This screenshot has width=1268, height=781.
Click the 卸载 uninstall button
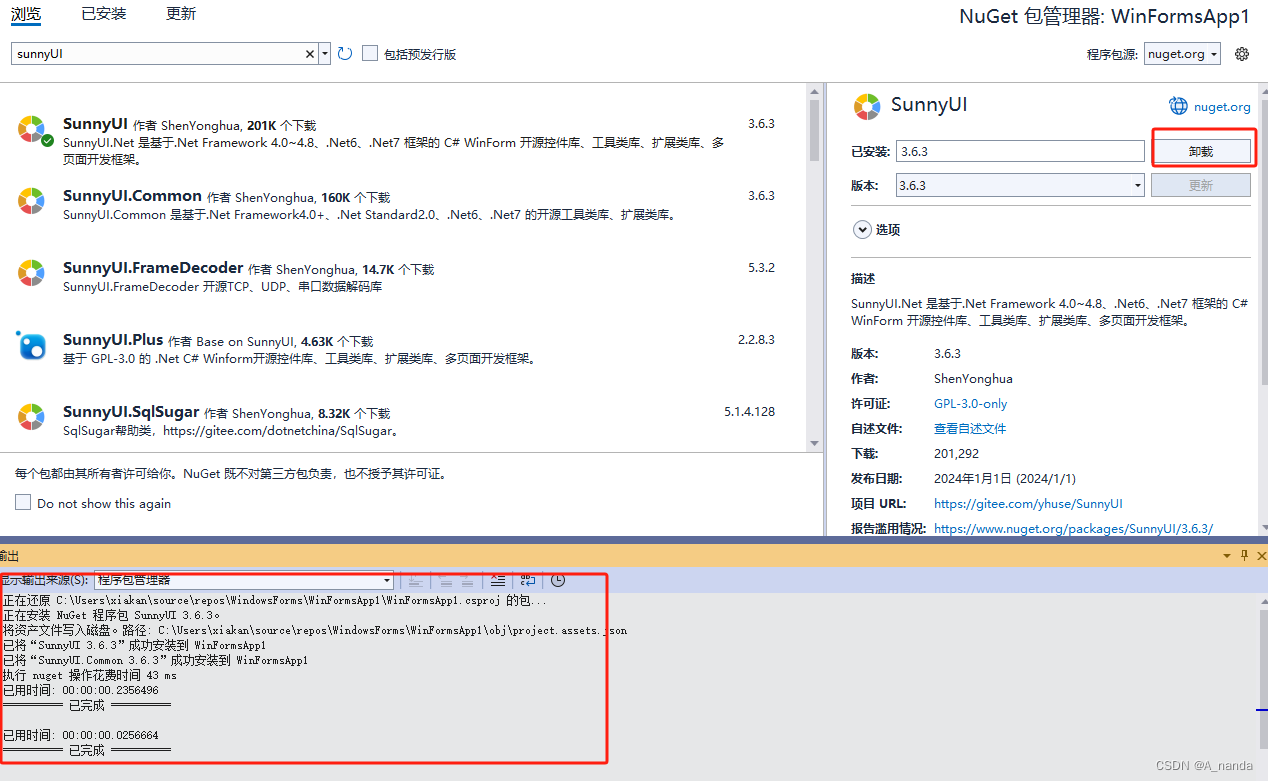pyautogui.click(x=1200, y=151)
